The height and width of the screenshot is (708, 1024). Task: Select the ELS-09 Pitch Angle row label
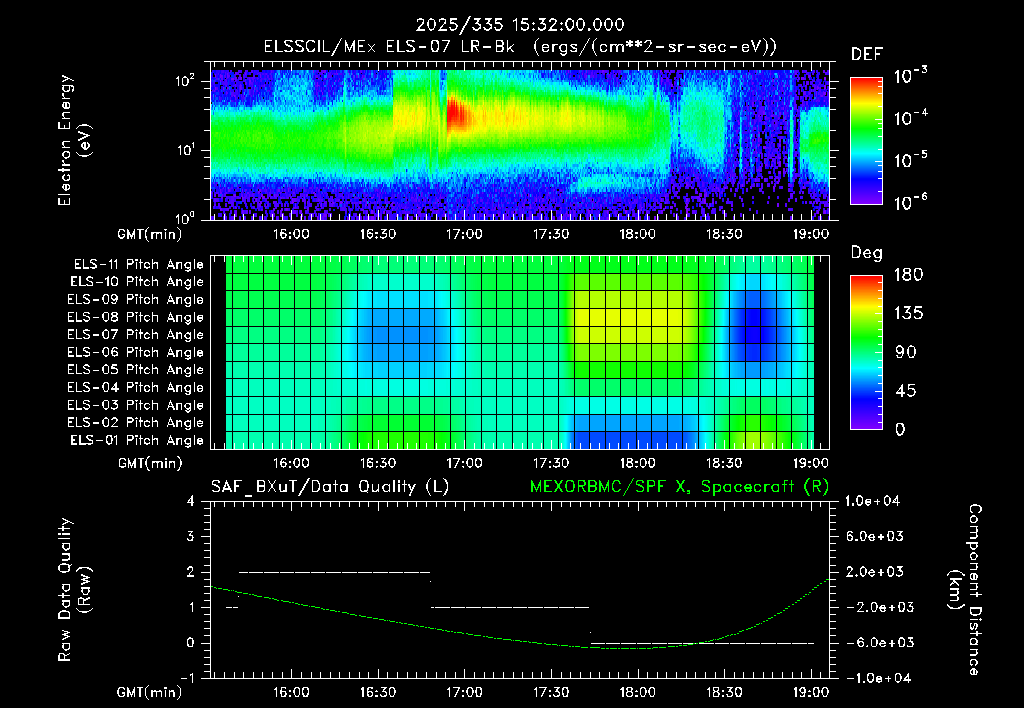[135, 300]
